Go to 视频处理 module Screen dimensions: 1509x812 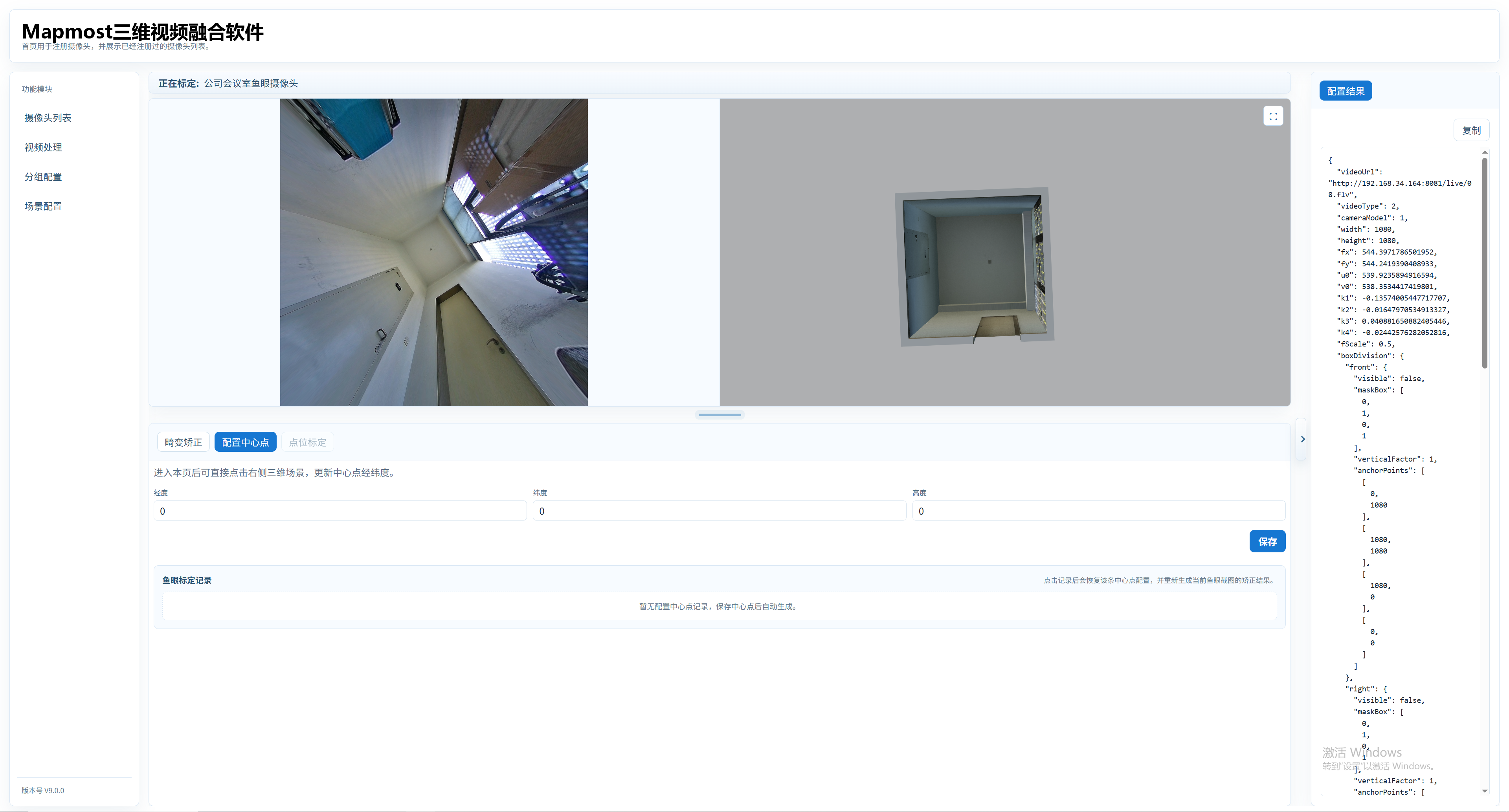43,148
